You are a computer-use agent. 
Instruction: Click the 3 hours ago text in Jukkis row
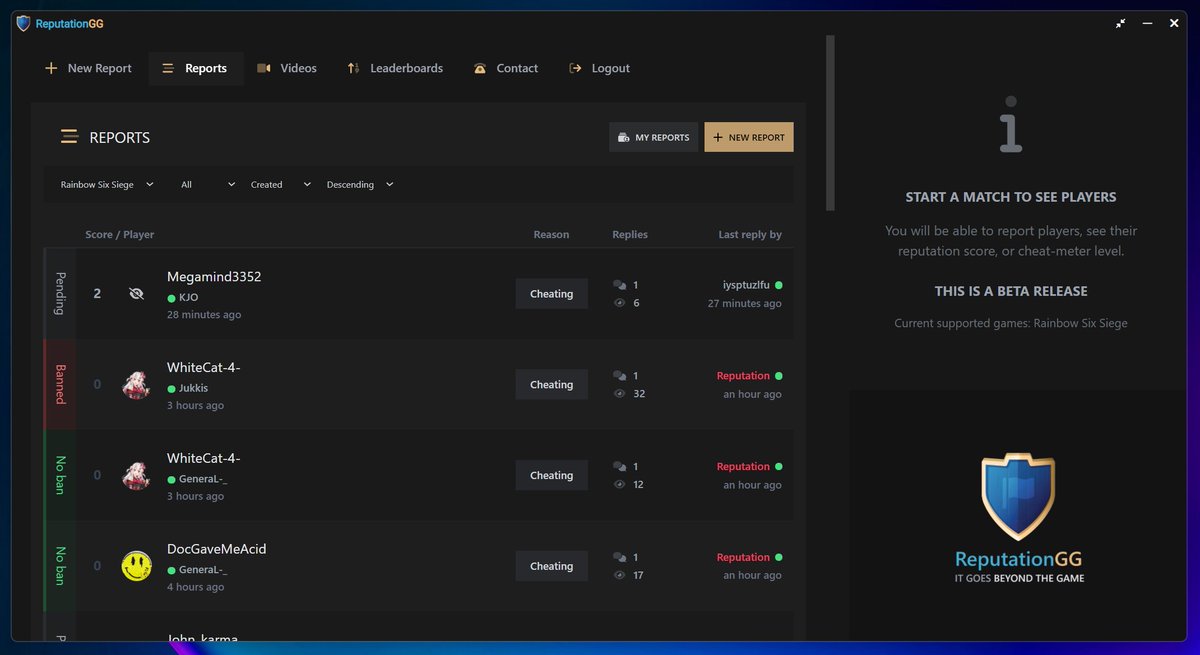[195, 406]
